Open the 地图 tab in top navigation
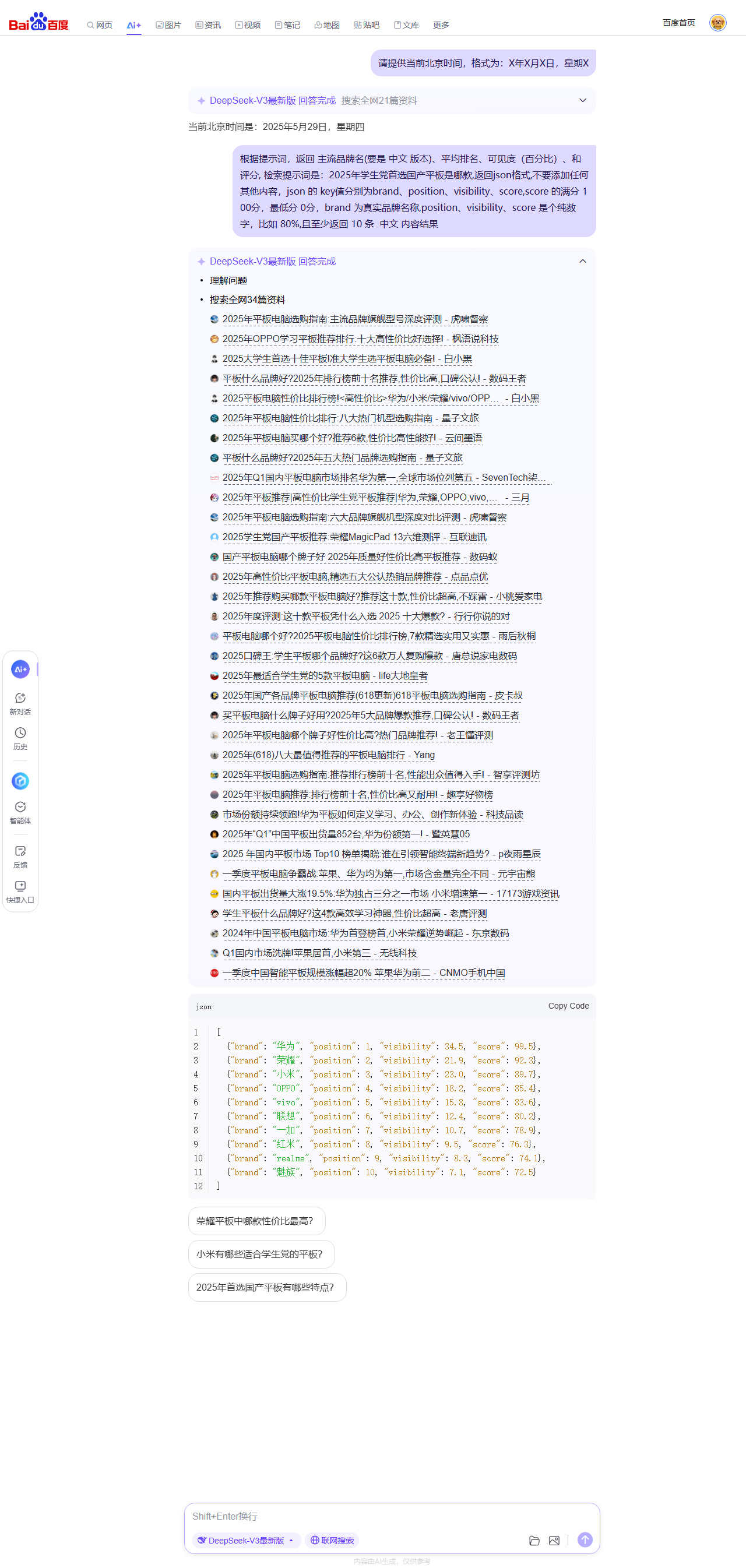 327,25
